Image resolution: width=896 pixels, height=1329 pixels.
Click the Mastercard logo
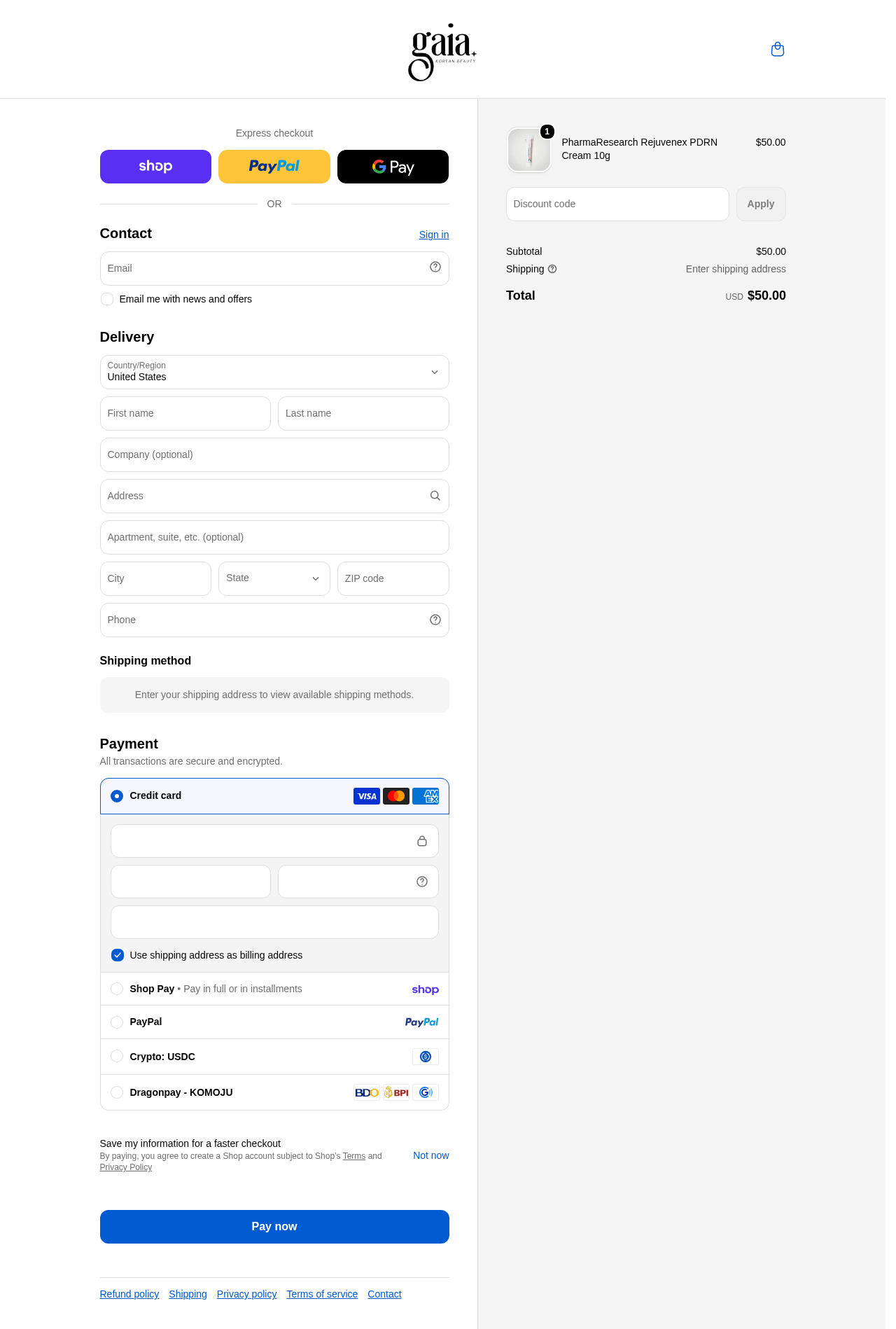(396, 796)
